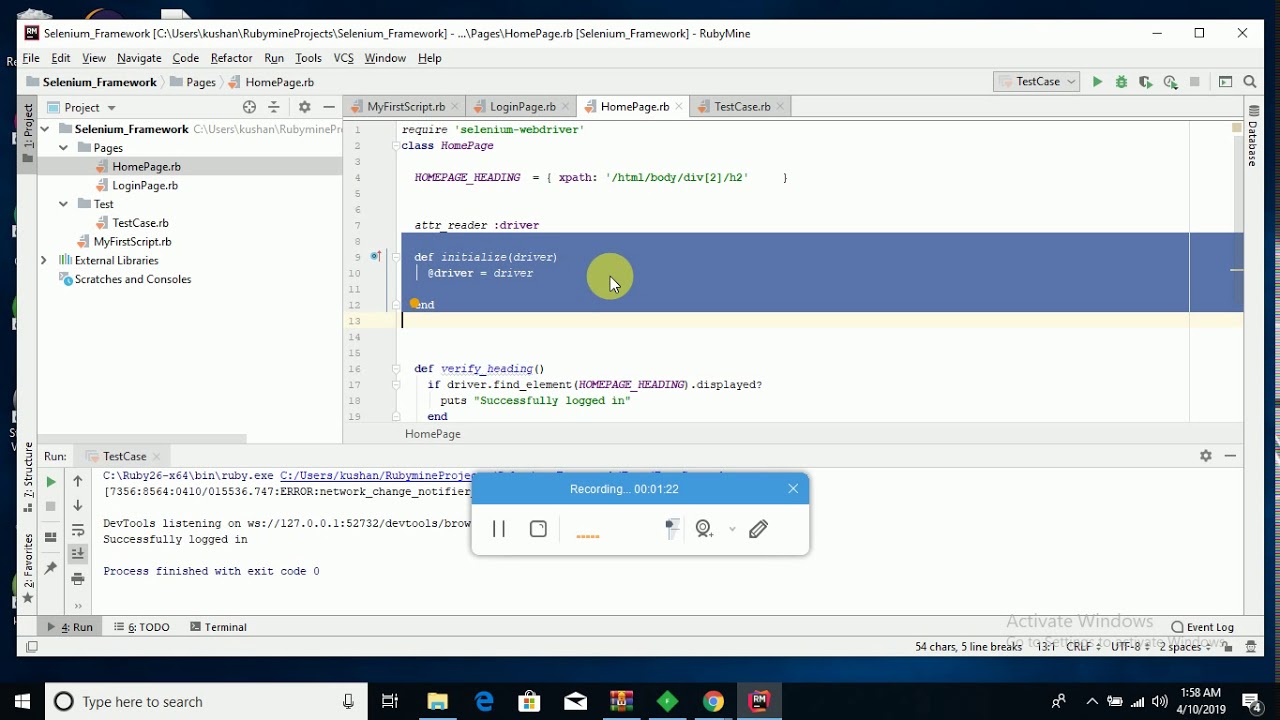The height and width of the screenshot is (720, 1280).
Task: Switch to the MyFirstScript.rb editor tab
Action: click(x=405, y=107)
